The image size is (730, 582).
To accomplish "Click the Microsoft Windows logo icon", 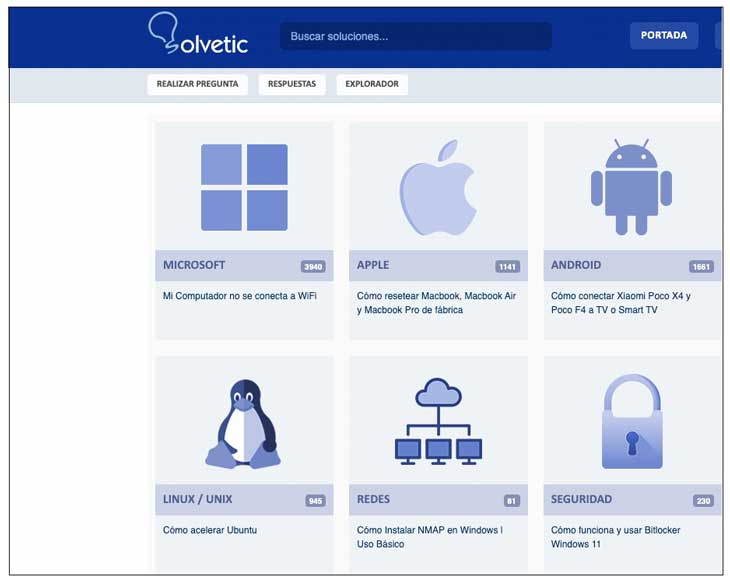I will pos(244,187).
